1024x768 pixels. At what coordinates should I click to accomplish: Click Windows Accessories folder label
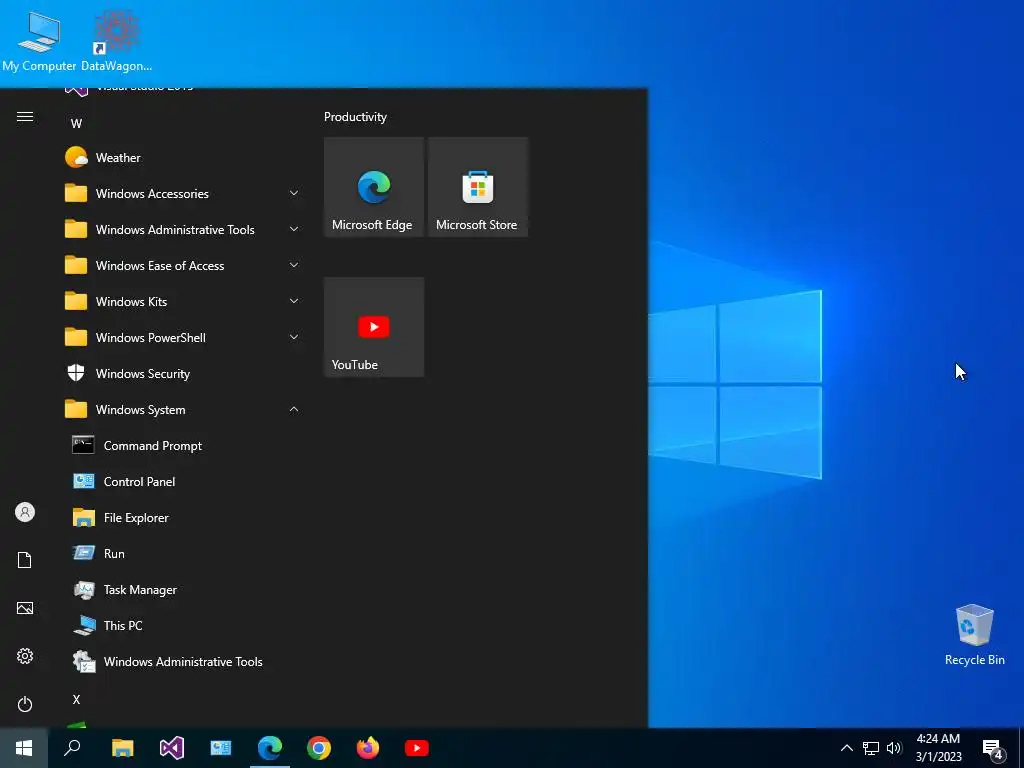click(152, 194)
